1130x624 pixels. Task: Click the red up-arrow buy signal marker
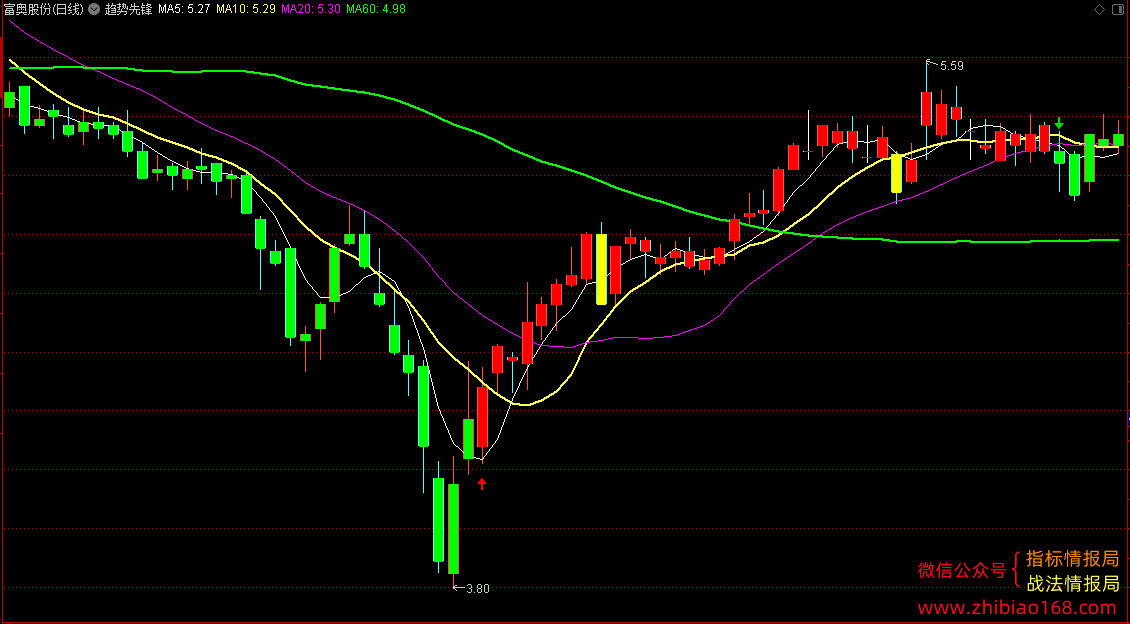point(482,483)
